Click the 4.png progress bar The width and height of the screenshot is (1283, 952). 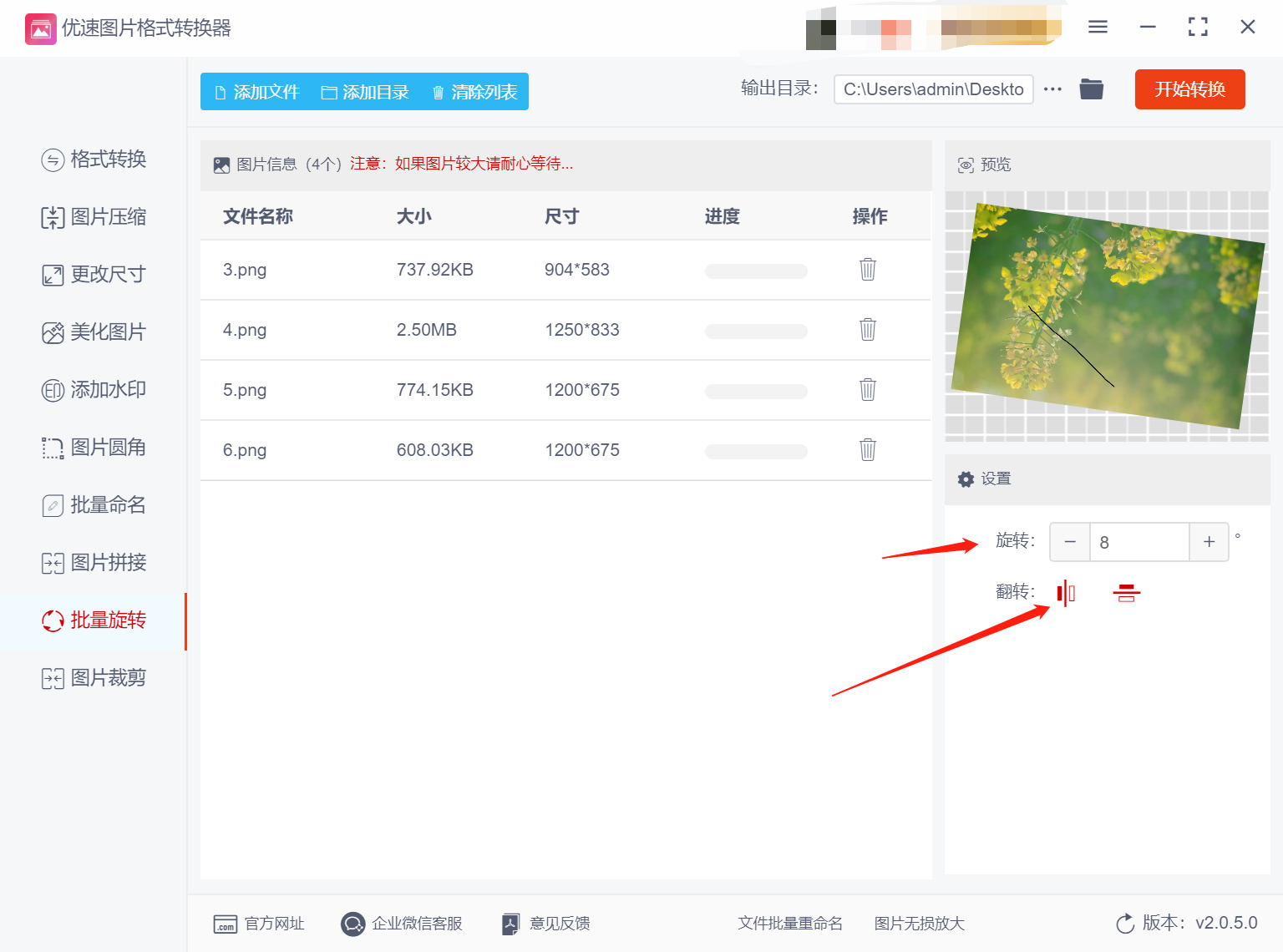tap(756, 331)
